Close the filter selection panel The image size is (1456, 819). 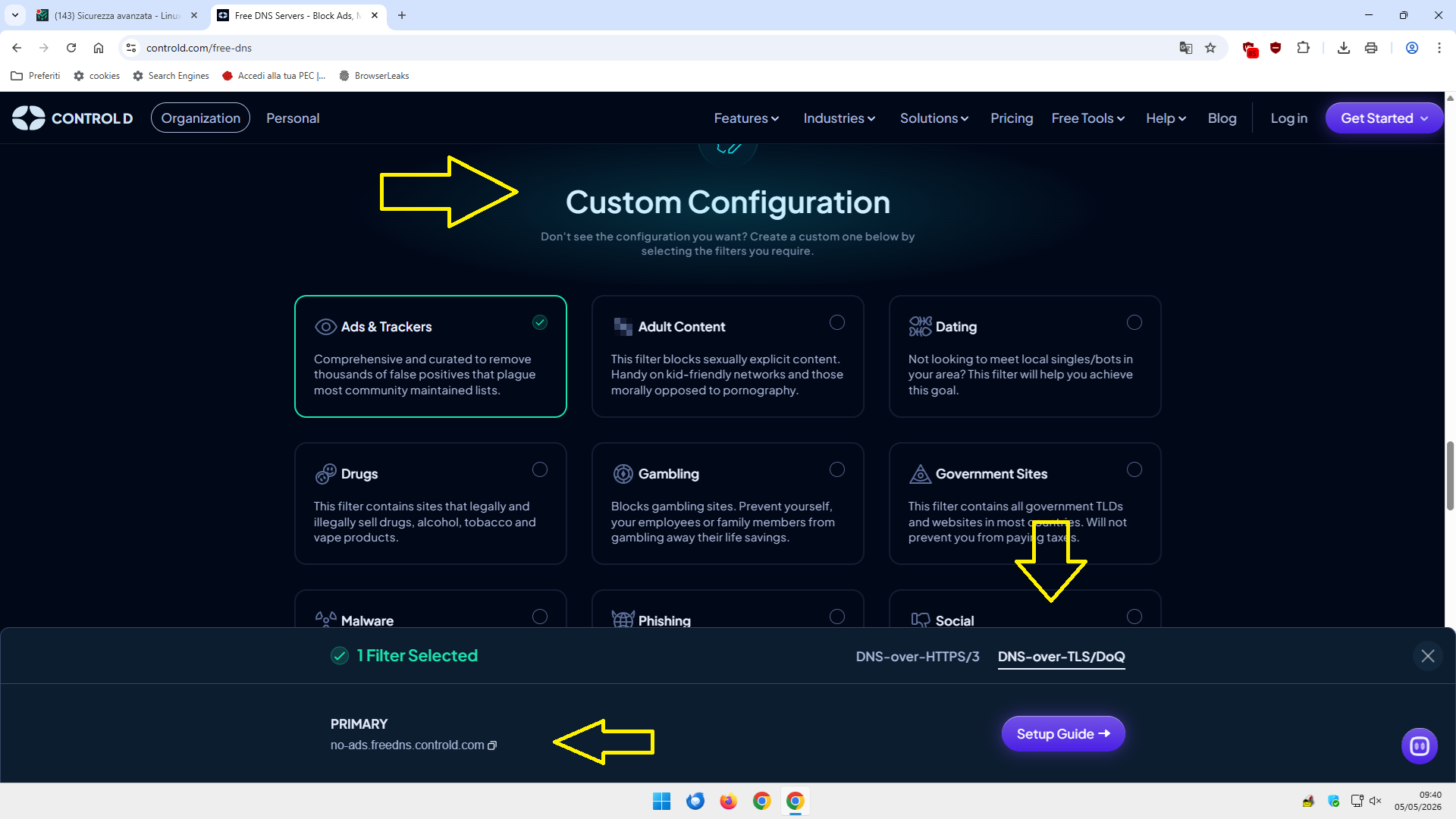click(1427, 656)
